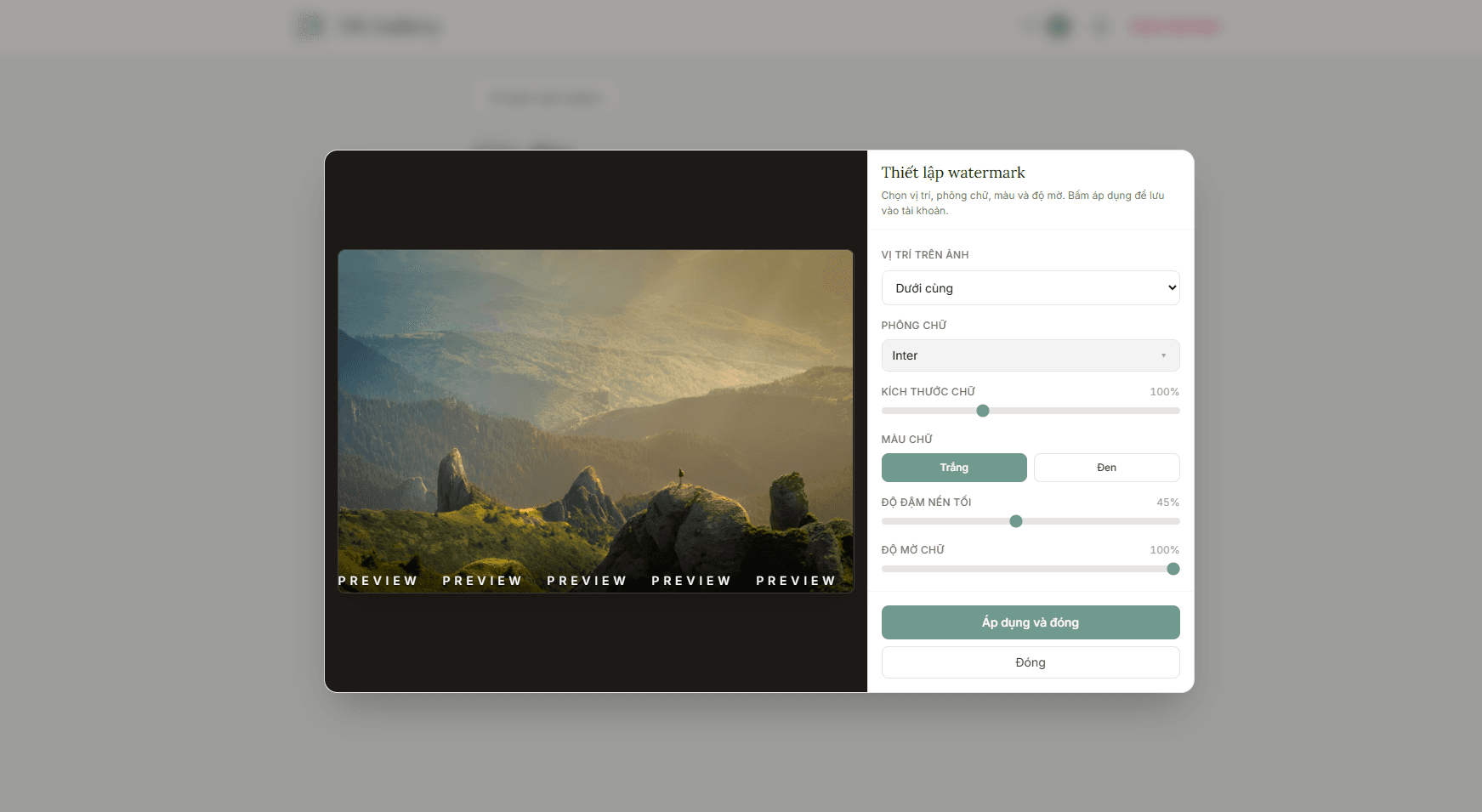Switch text color to Đen
Image resolution: width=1482 pixels, height=812 pixels.
click(x=1106, y=468)
